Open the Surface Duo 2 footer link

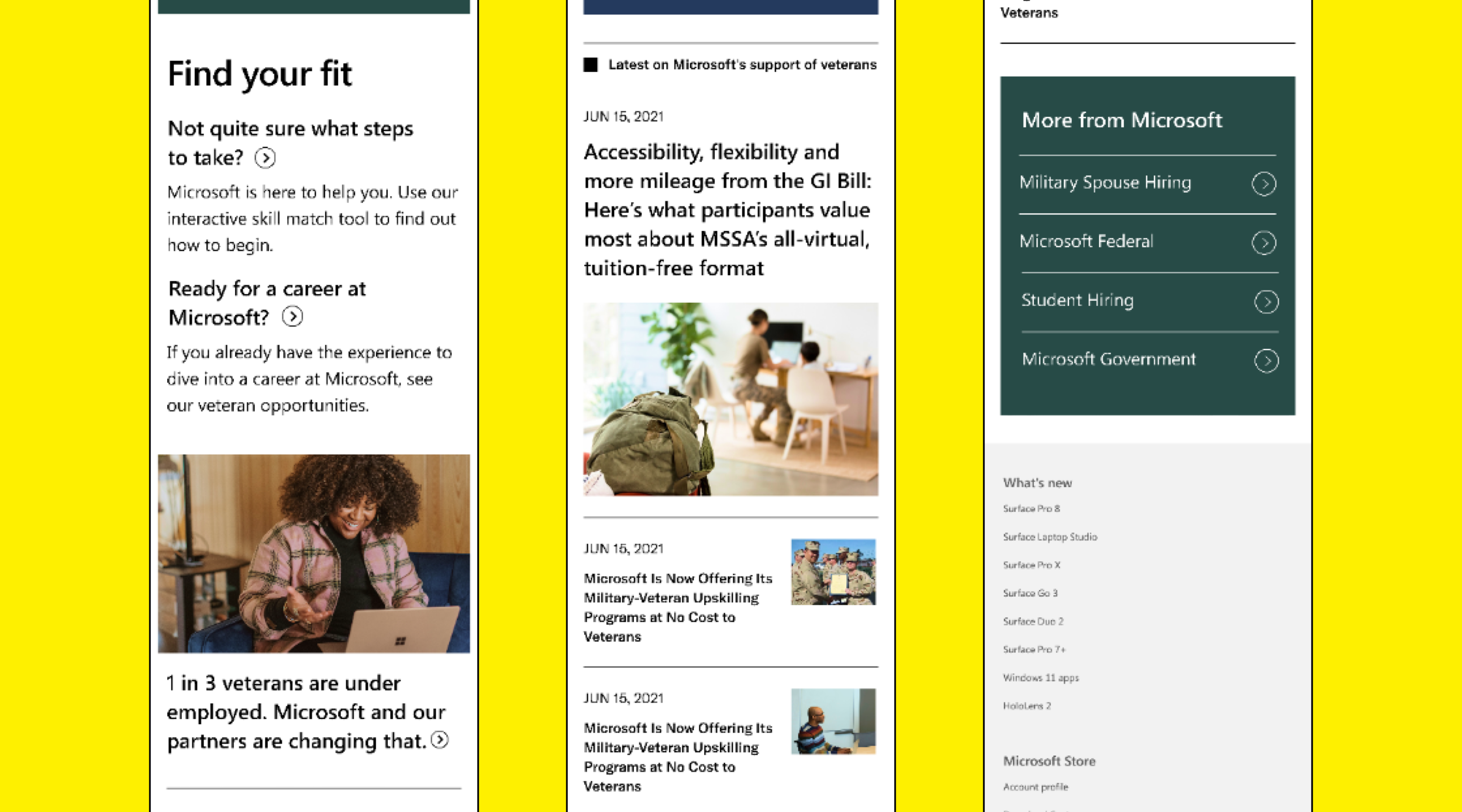point(1033,621)
